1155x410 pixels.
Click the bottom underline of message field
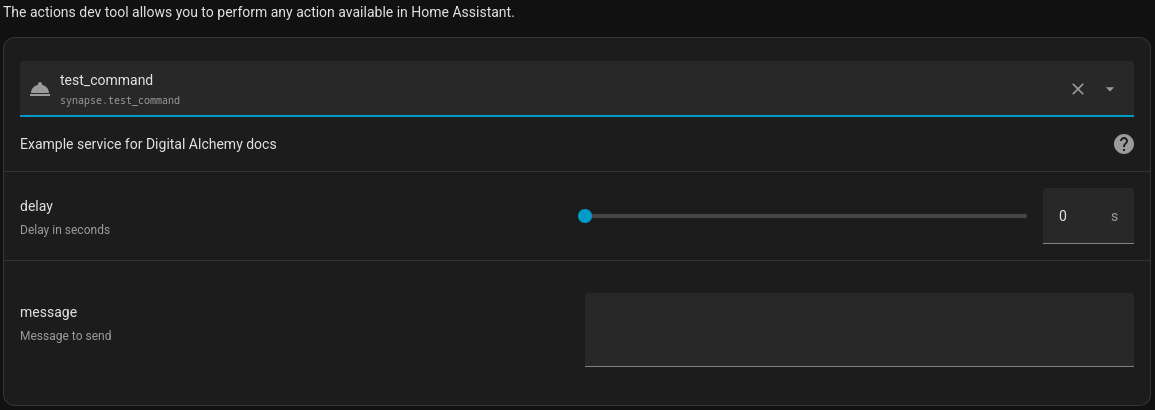858,366
